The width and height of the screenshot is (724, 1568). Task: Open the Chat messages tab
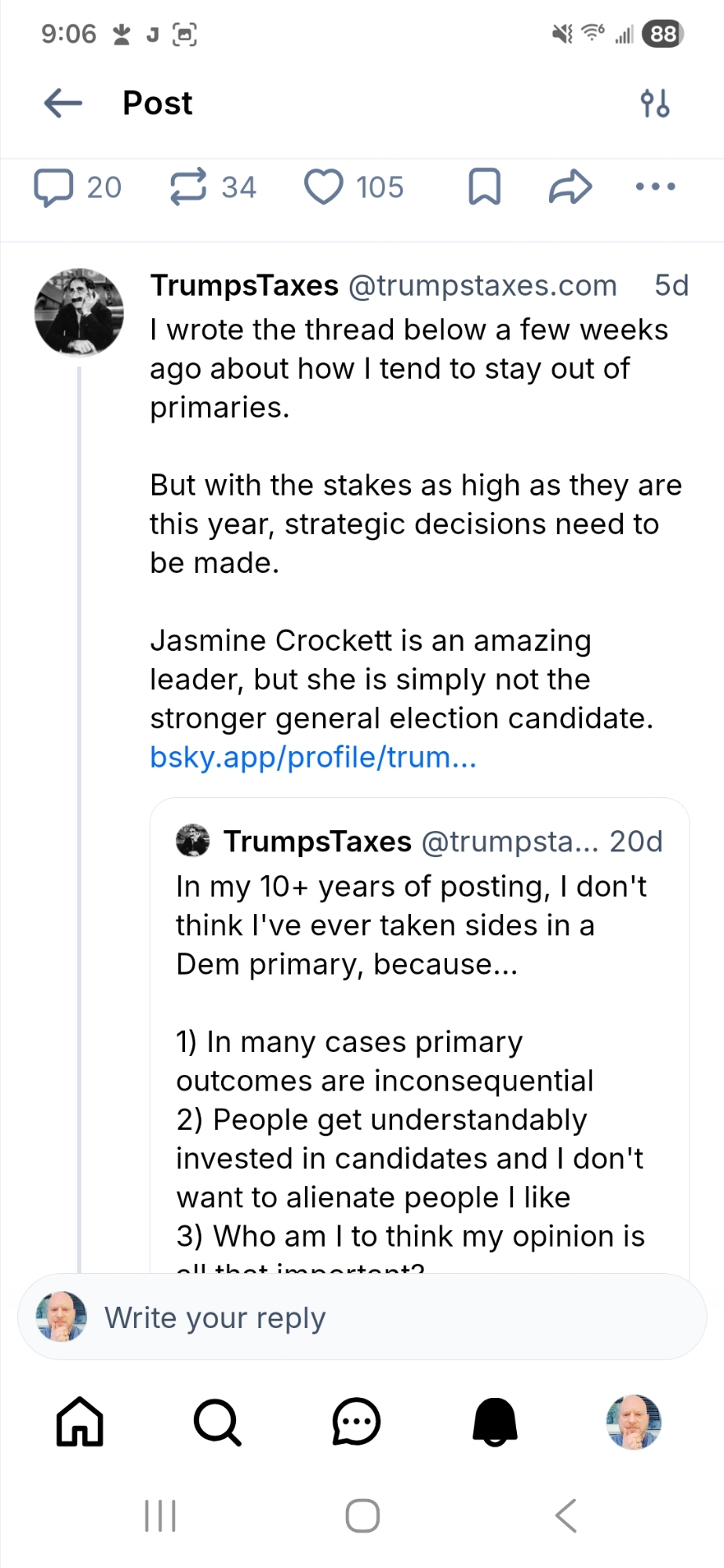click(x=356, y=1421)
